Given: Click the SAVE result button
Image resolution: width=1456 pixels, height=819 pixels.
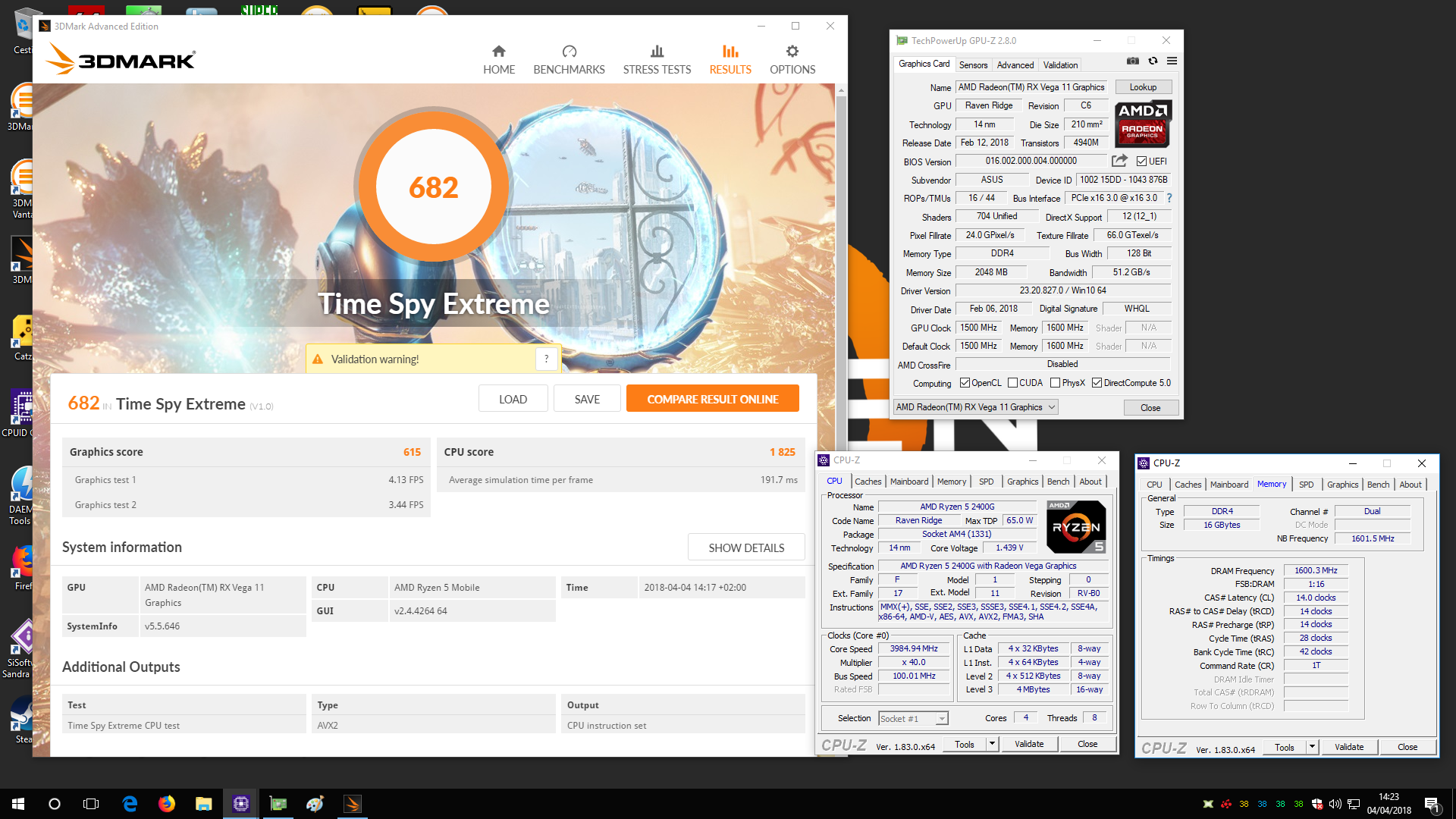Looking at the screenshot, I should [587, 399].
